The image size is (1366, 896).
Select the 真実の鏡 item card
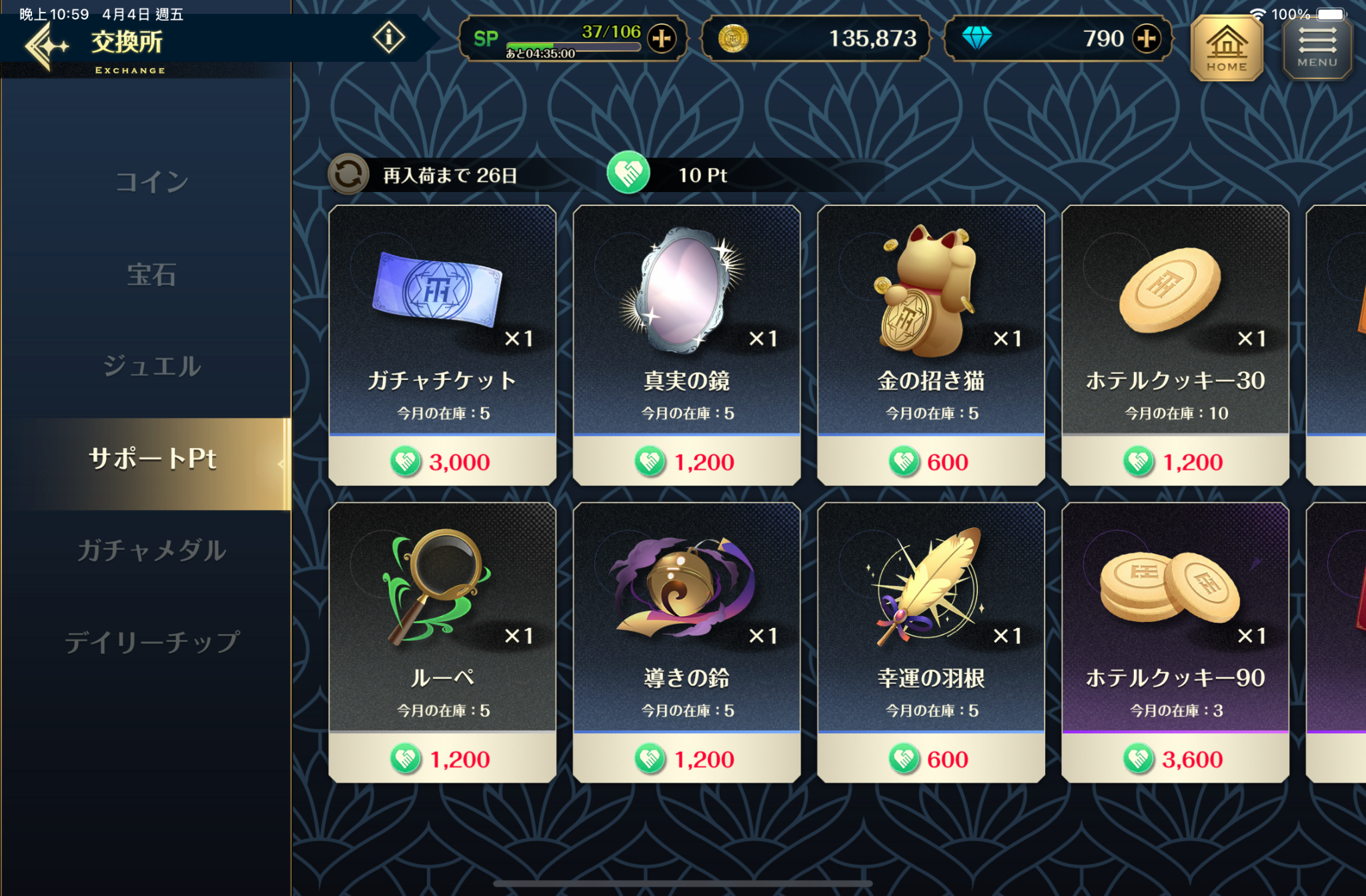(687, 345)
